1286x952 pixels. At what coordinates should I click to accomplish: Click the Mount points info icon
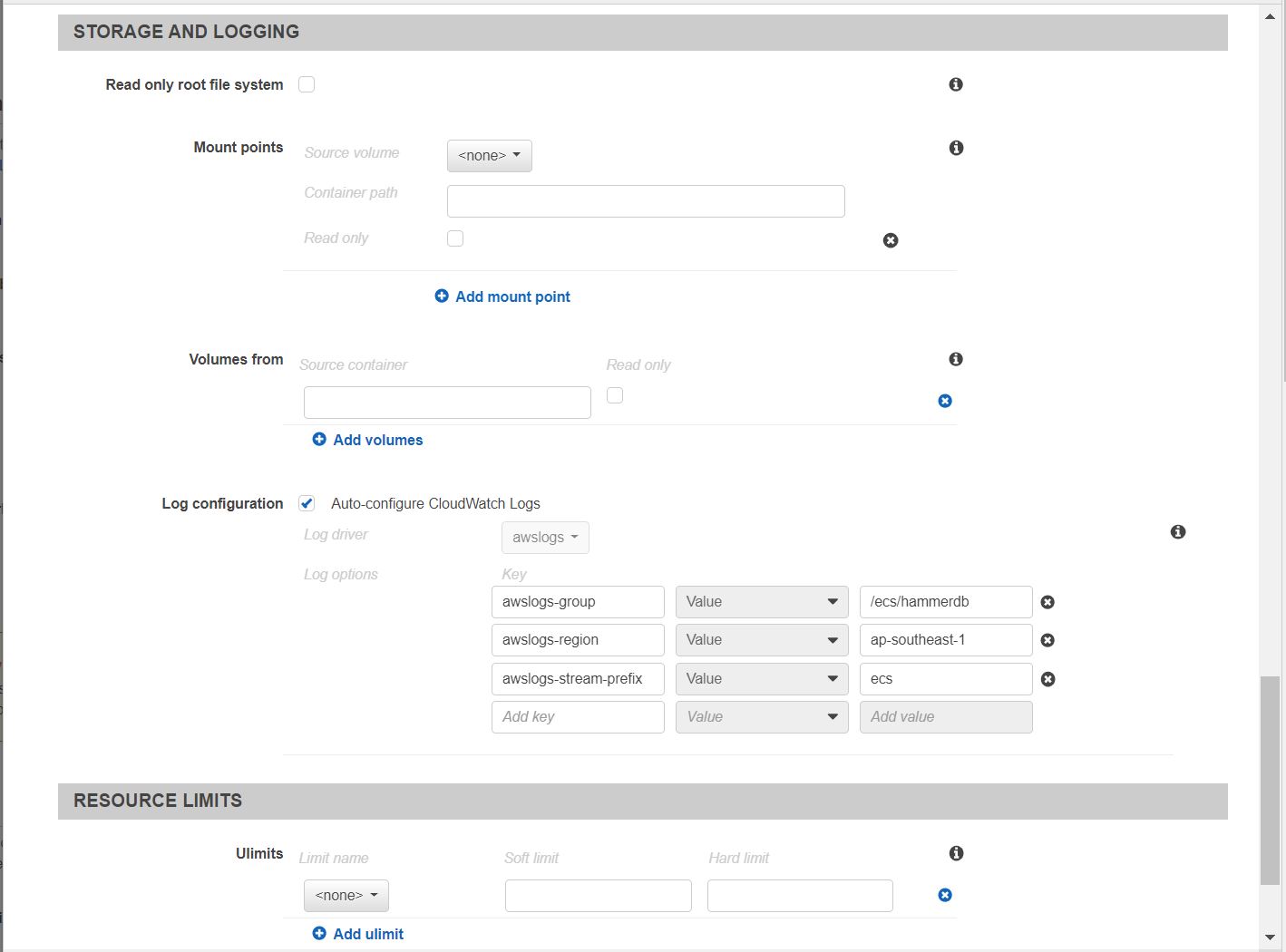coord(955,148)
